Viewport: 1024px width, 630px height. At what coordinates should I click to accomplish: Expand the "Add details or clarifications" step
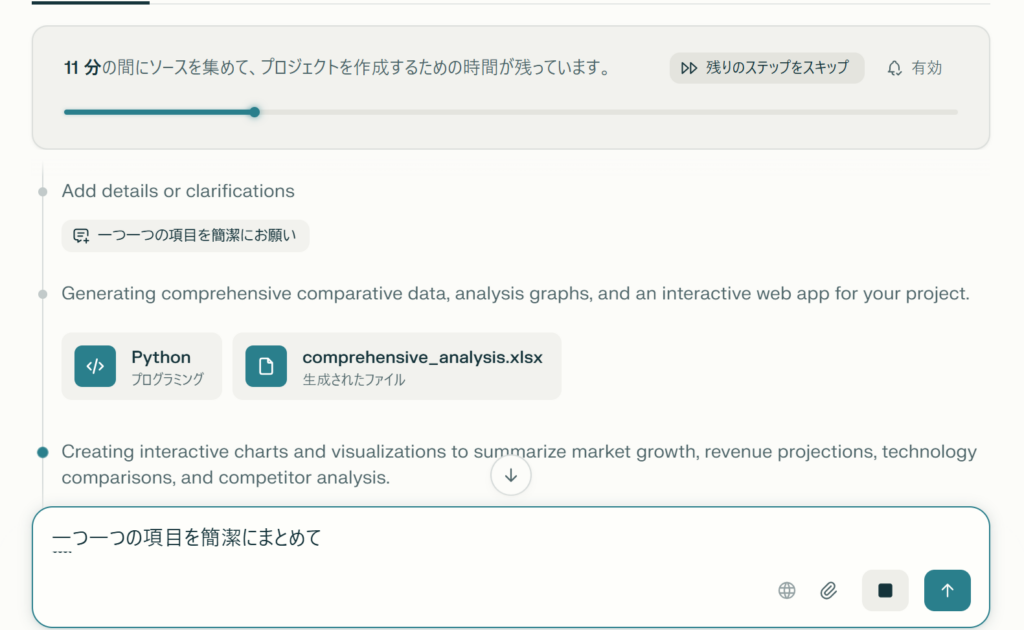tap(178, 191)
